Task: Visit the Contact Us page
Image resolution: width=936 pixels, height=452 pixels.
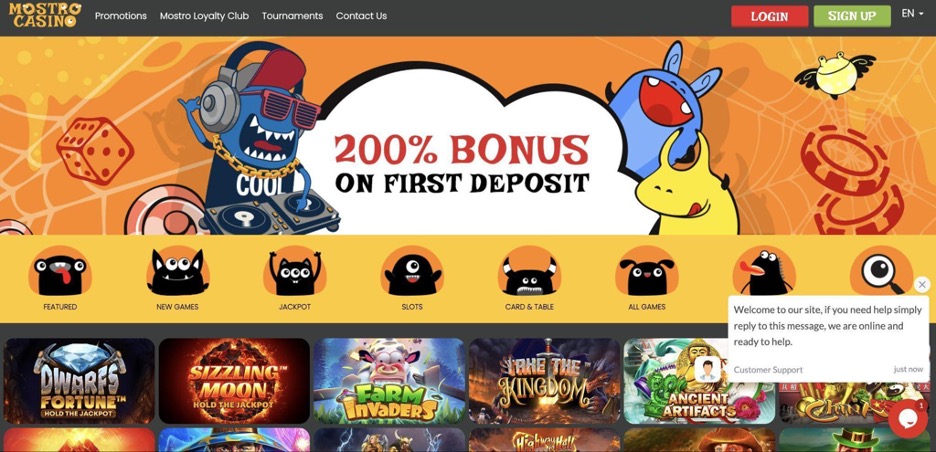Action: [361, 16]
